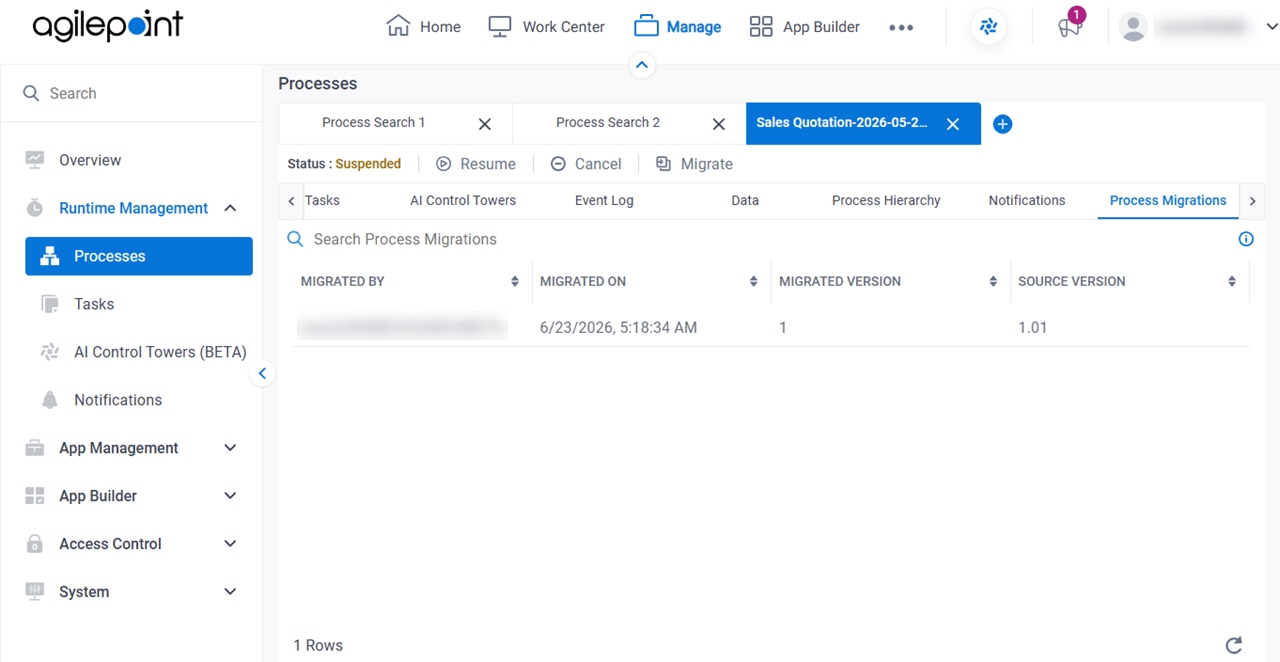
Task: Go to Work Center
Action: point(546,27)
